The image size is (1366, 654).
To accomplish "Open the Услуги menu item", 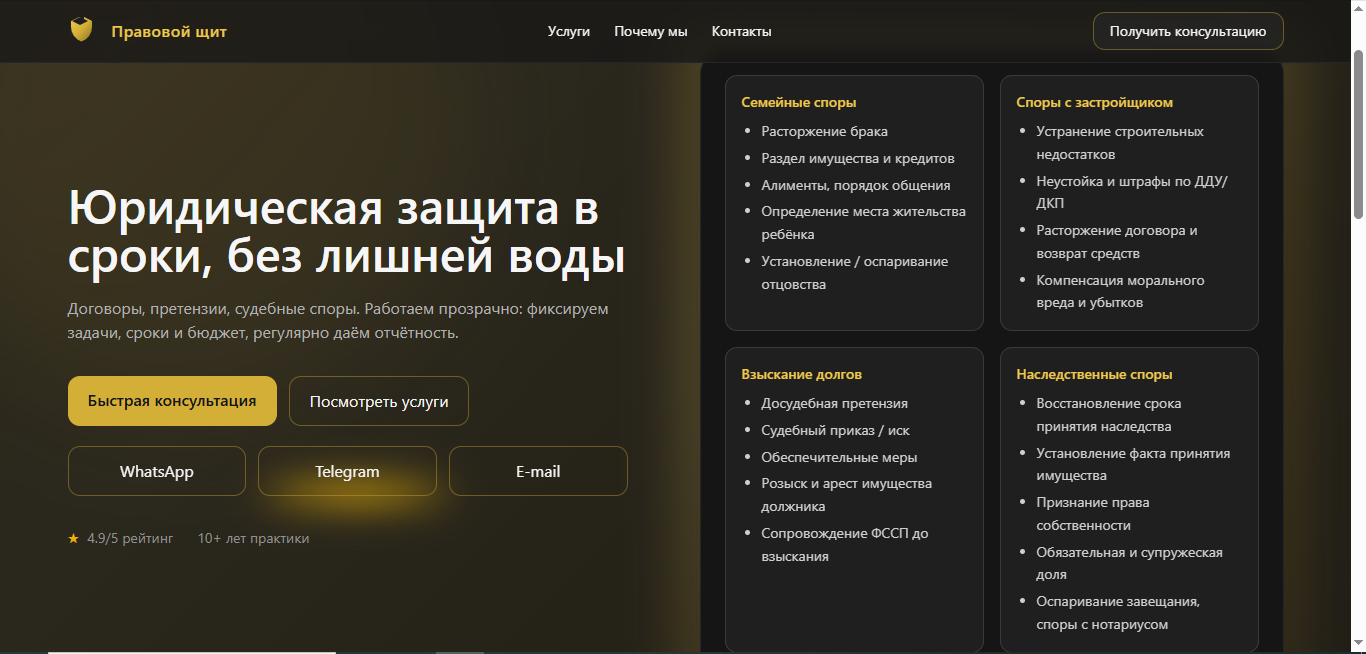I will tap(569, 31).
